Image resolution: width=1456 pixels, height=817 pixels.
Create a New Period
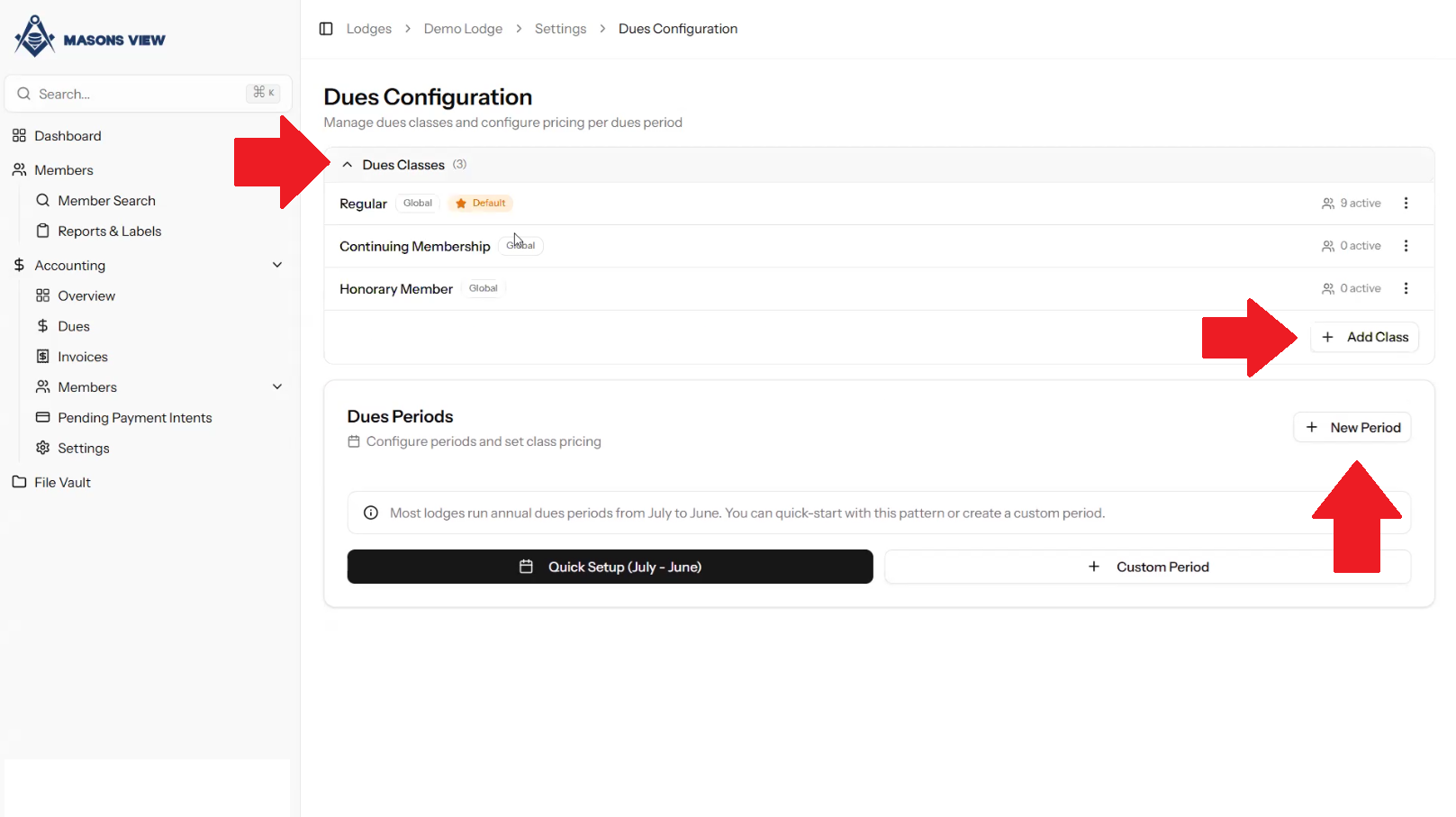pos(1352,428)
